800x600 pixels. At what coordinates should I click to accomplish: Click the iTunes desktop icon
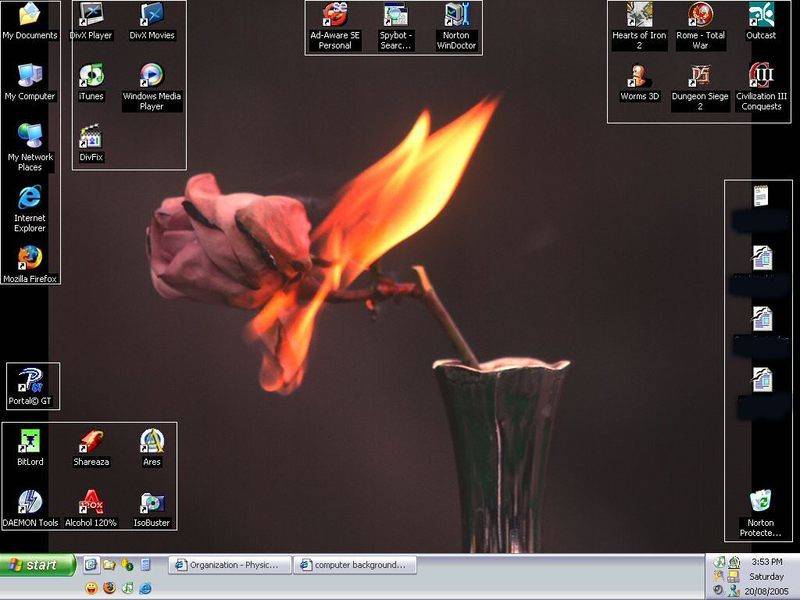tap(91, 76)
